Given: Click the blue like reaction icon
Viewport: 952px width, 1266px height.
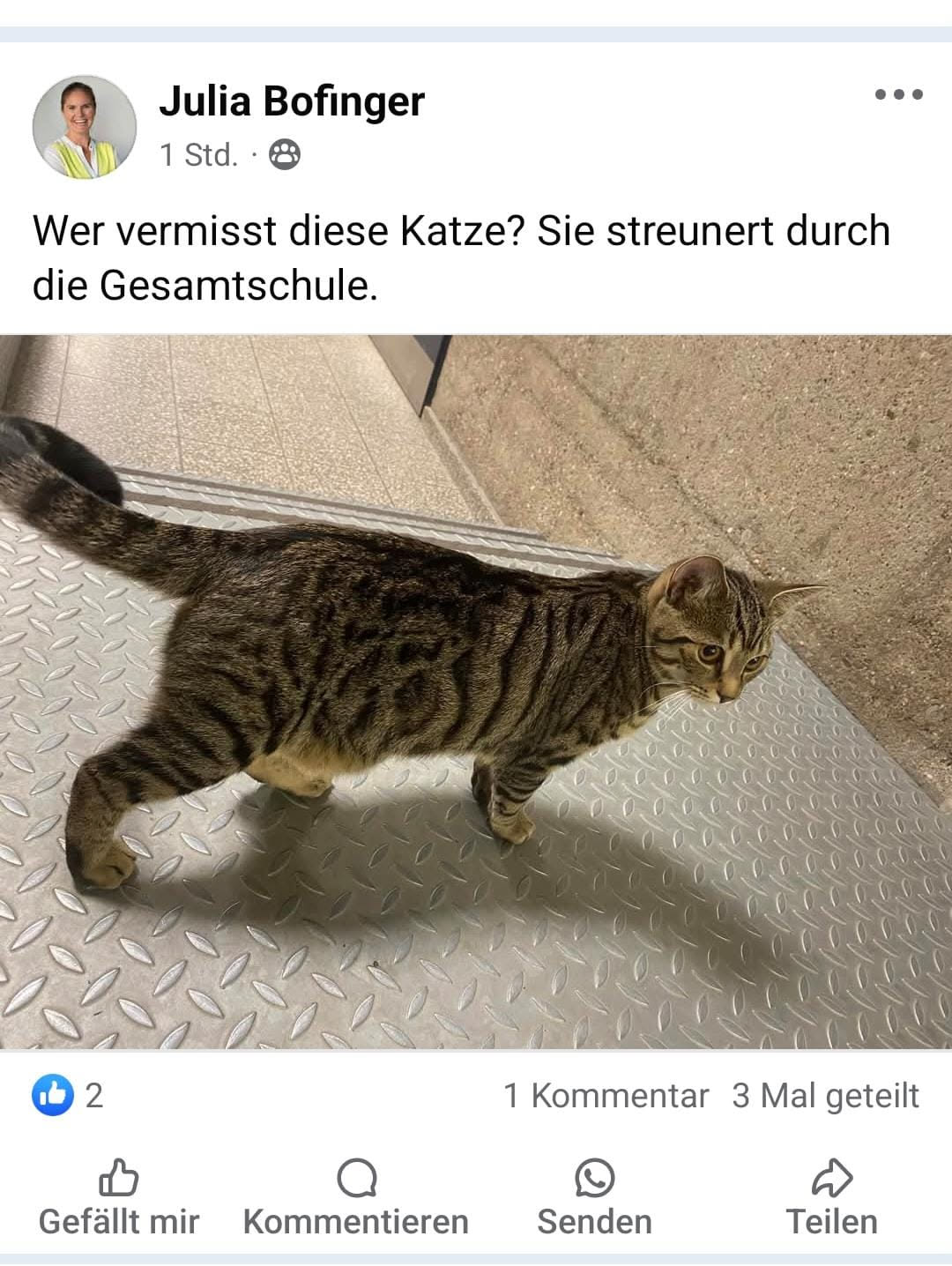Looking at the screenshot, I should (x=53, y=1095).
